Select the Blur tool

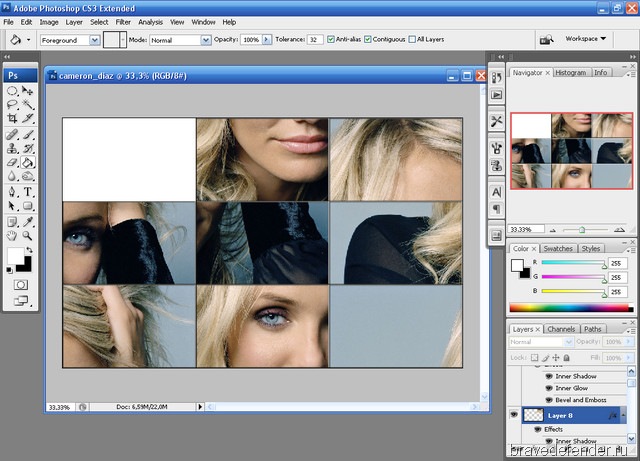tap(12, 176)
